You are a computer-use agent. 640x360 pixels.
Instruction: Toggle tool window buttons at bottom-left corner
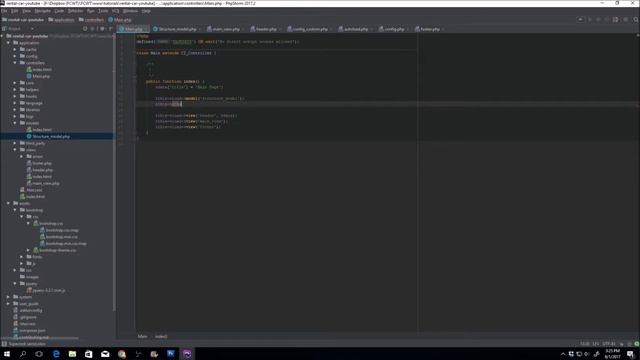[4, 344]
